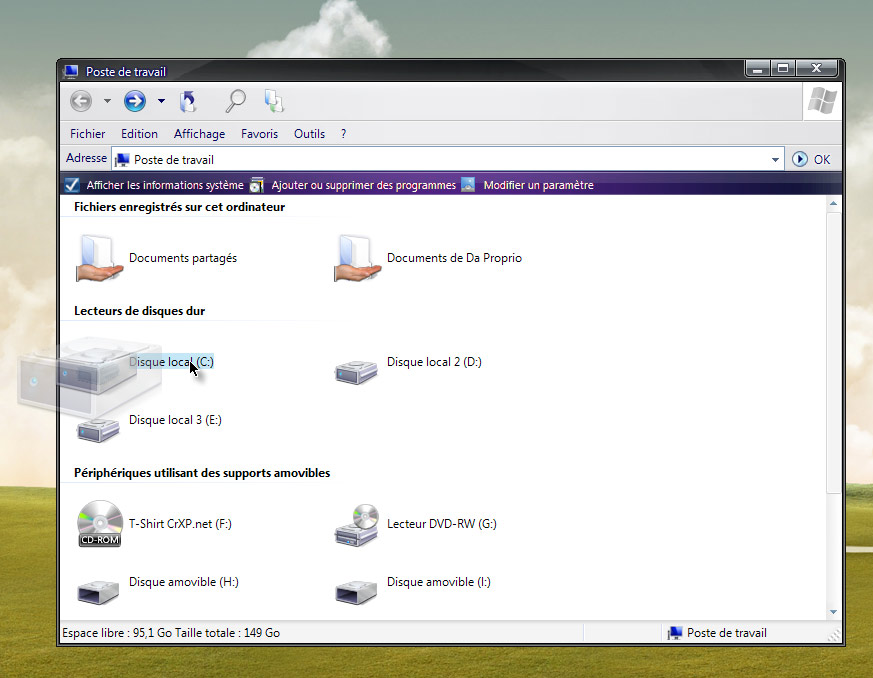The width and height of the screenshot is (873, 678).
Task: Select the T-Shirt CrXP.net (F:) CD-ROM icon
Action: 100,524
